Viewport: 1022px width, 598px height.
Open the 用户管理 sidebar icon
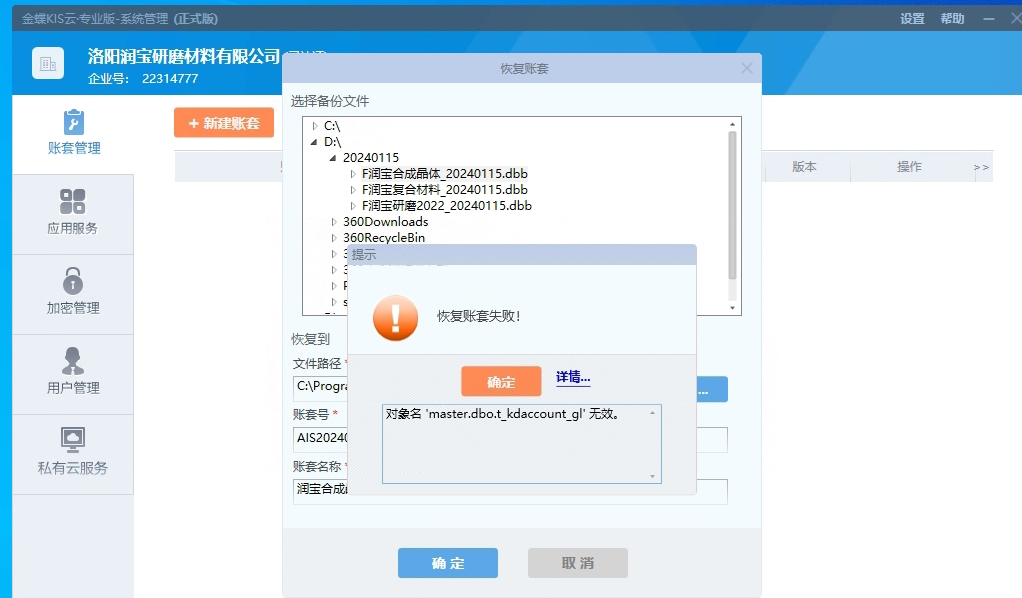point(73,361)
